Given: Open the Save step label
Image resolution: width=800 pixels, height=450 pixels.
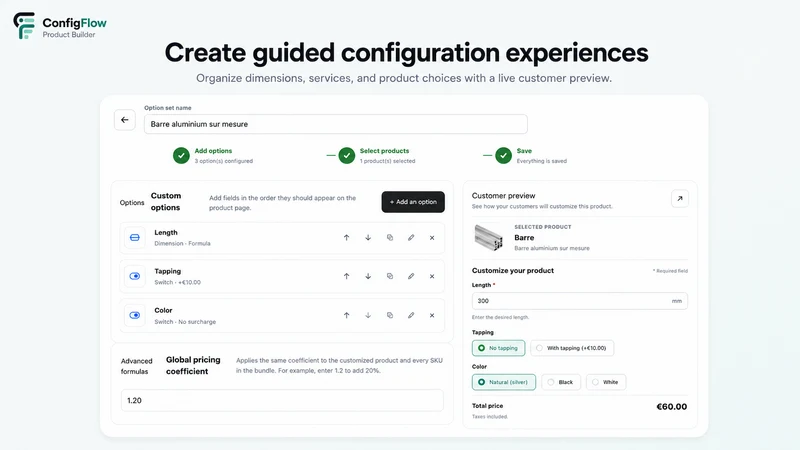Looking at the screenshot, I should pos(524,151).
